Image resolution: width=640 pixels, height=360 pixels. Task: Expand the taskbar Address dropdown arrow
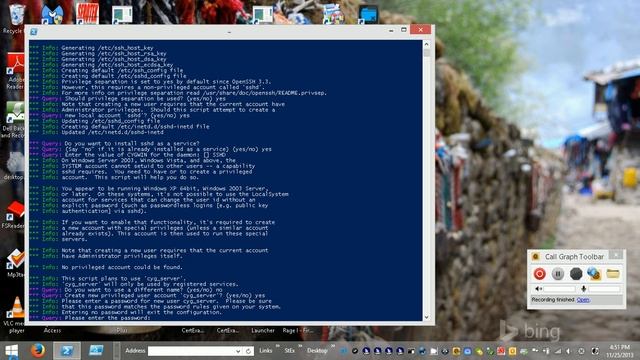238,351
